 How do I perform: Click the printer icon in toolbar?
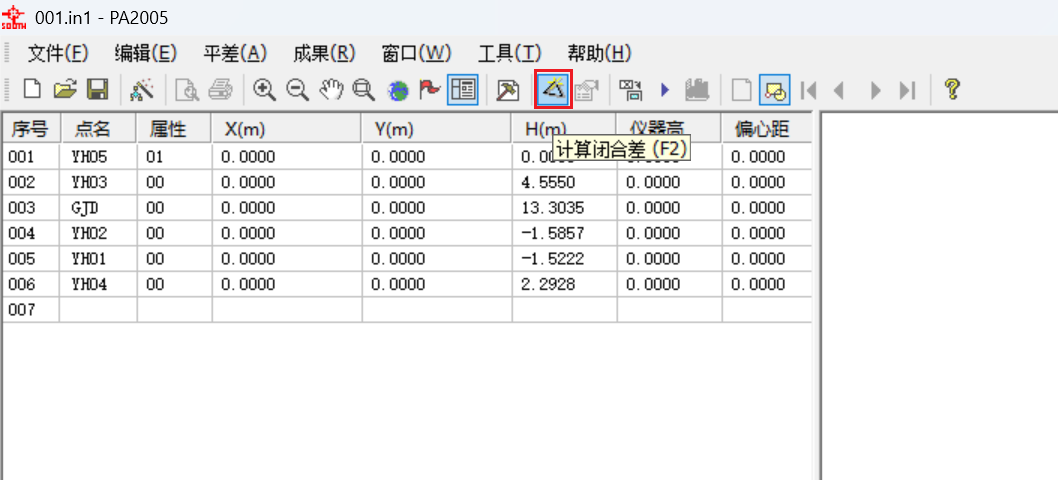click(x=220, y=88)
